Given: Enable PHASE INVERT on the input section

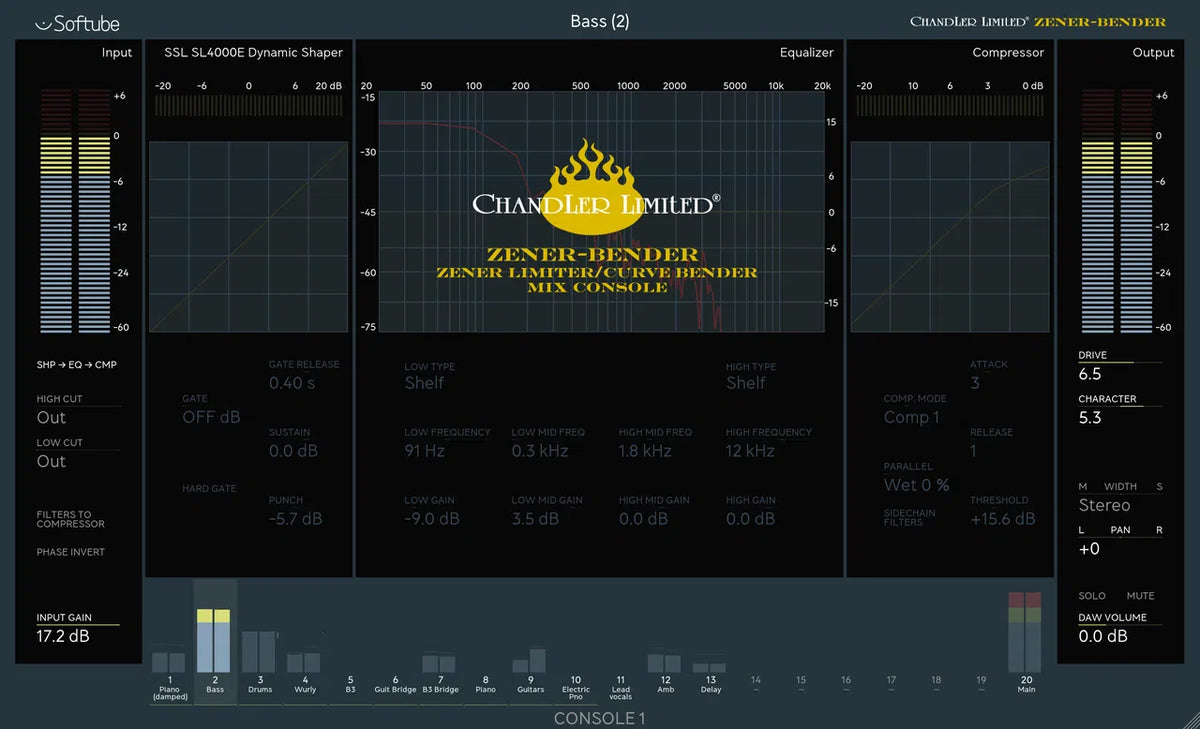Looking at the screenshot, I should point(70,551).
